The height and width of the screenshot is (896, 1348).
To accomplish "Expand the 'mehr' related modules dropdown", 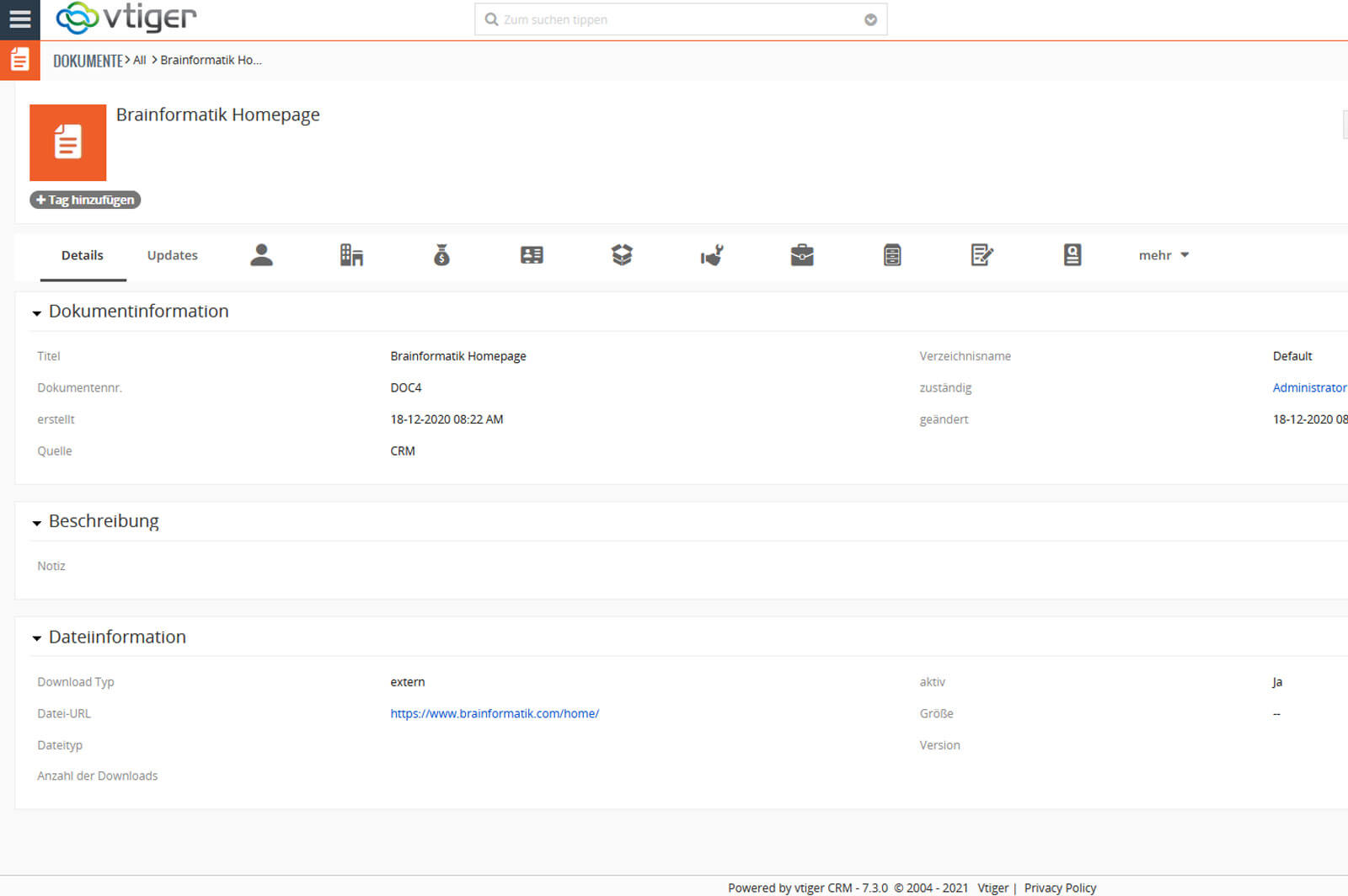I will [1163, 255].
